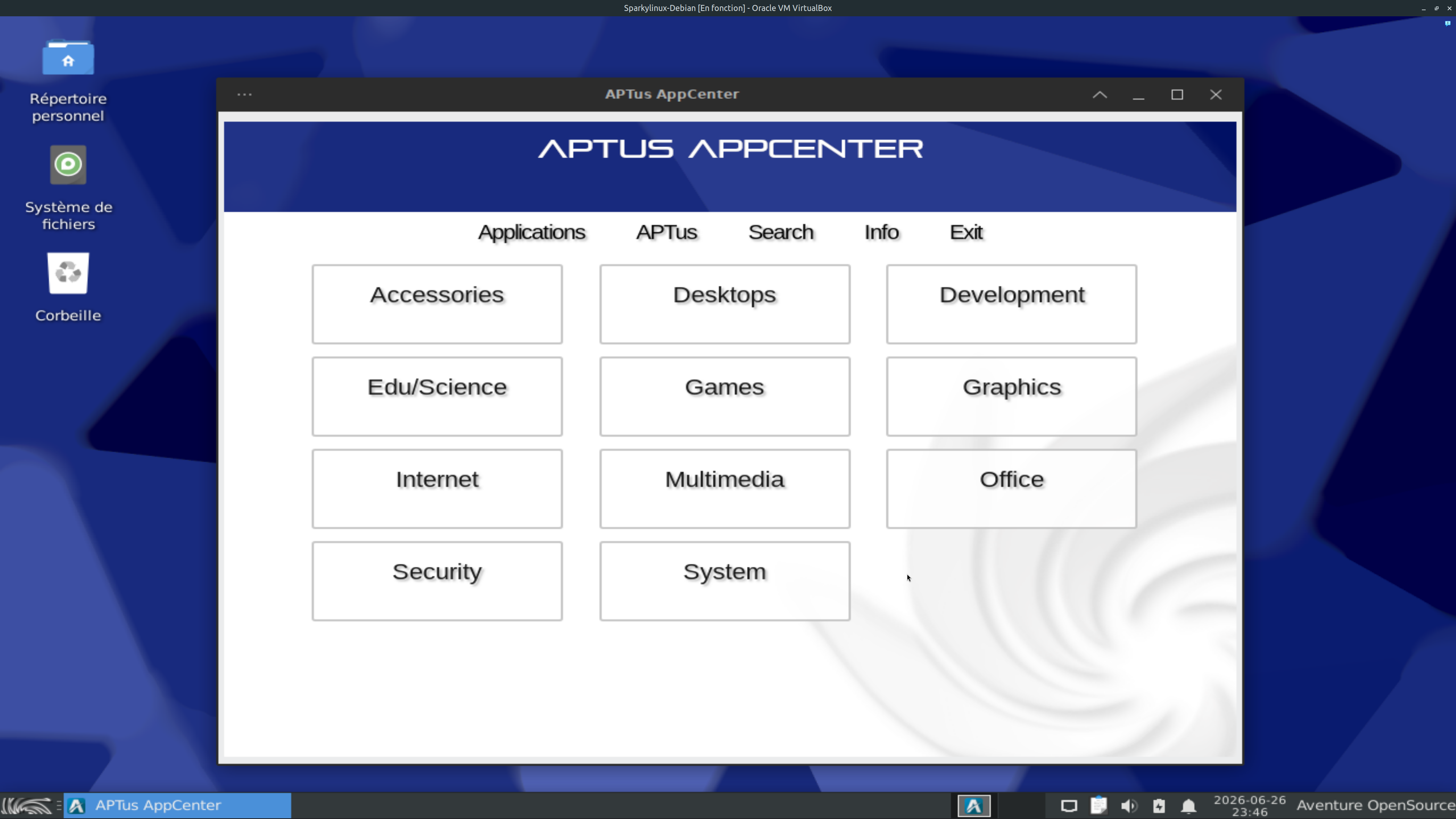Open the power manager battery icon
The width and height of the screenshot is (1456, 819).
(x=1159, y=805)
